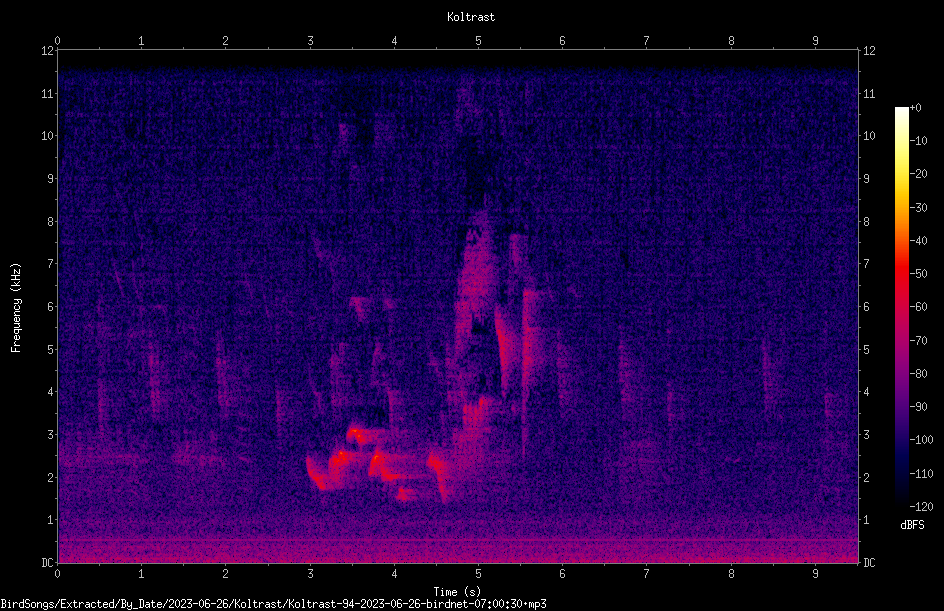
Task: Select the file path text ending in birdnet-07:00:30.mp3
Action: pyautogui.click(x=273, y=604)
